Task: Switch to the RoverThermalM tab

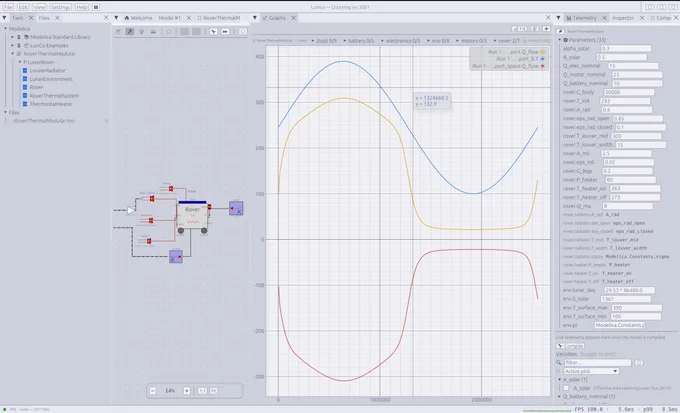Action: click(219, 18)
